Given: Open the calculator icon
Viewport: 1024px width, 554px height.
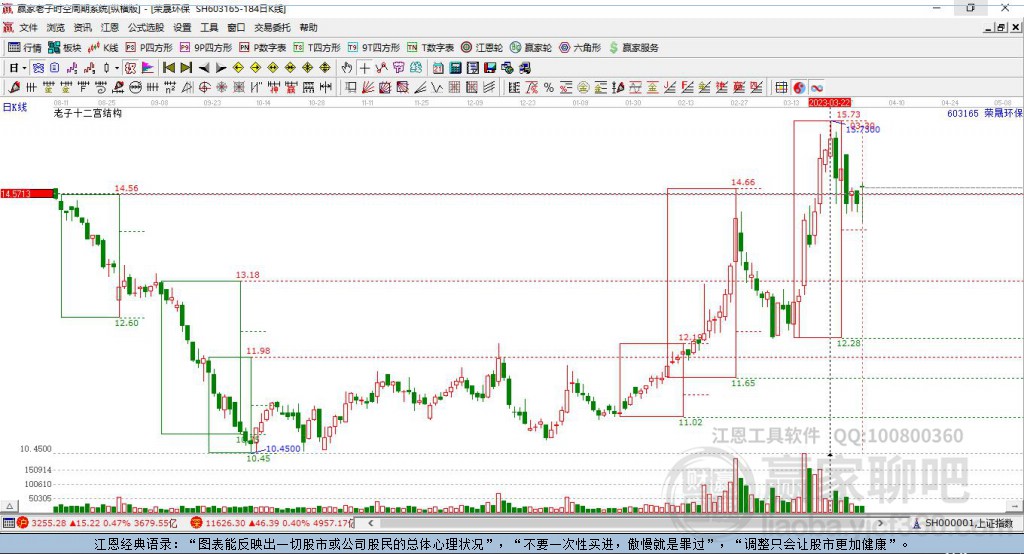Looking at the screenshot, I should point(455,68).
